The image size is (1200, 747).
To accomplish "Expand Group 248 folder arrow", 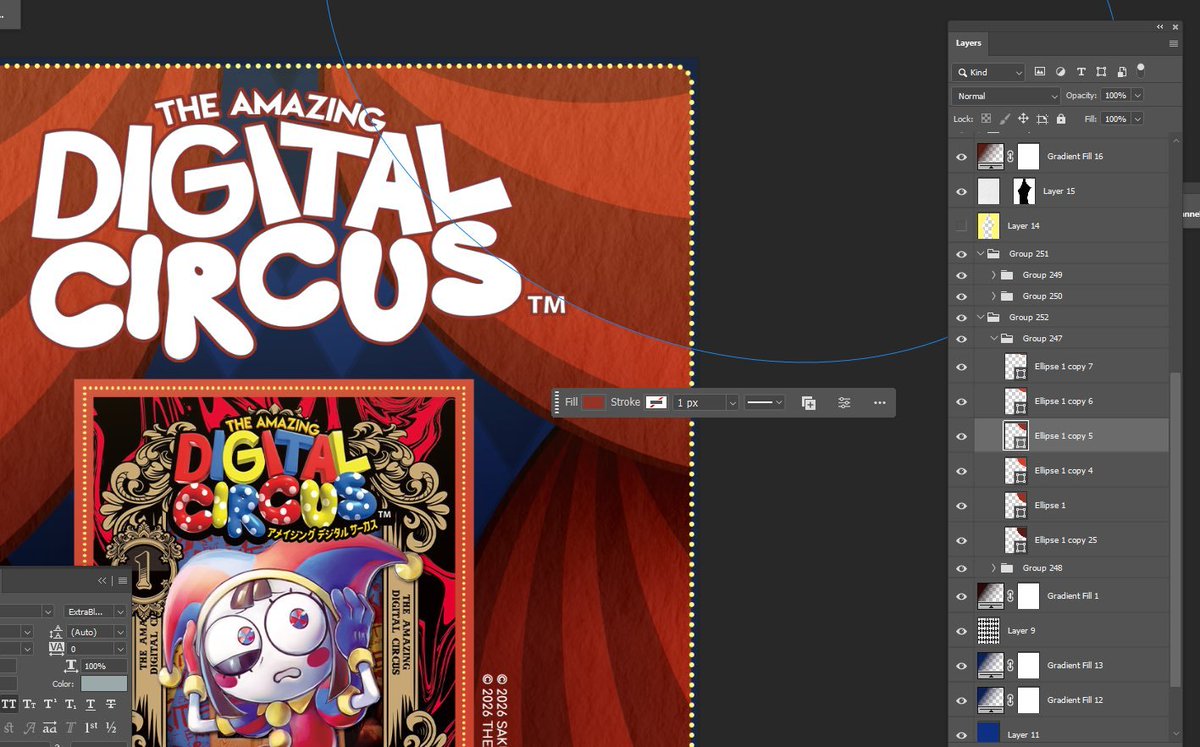I will 994,568.
